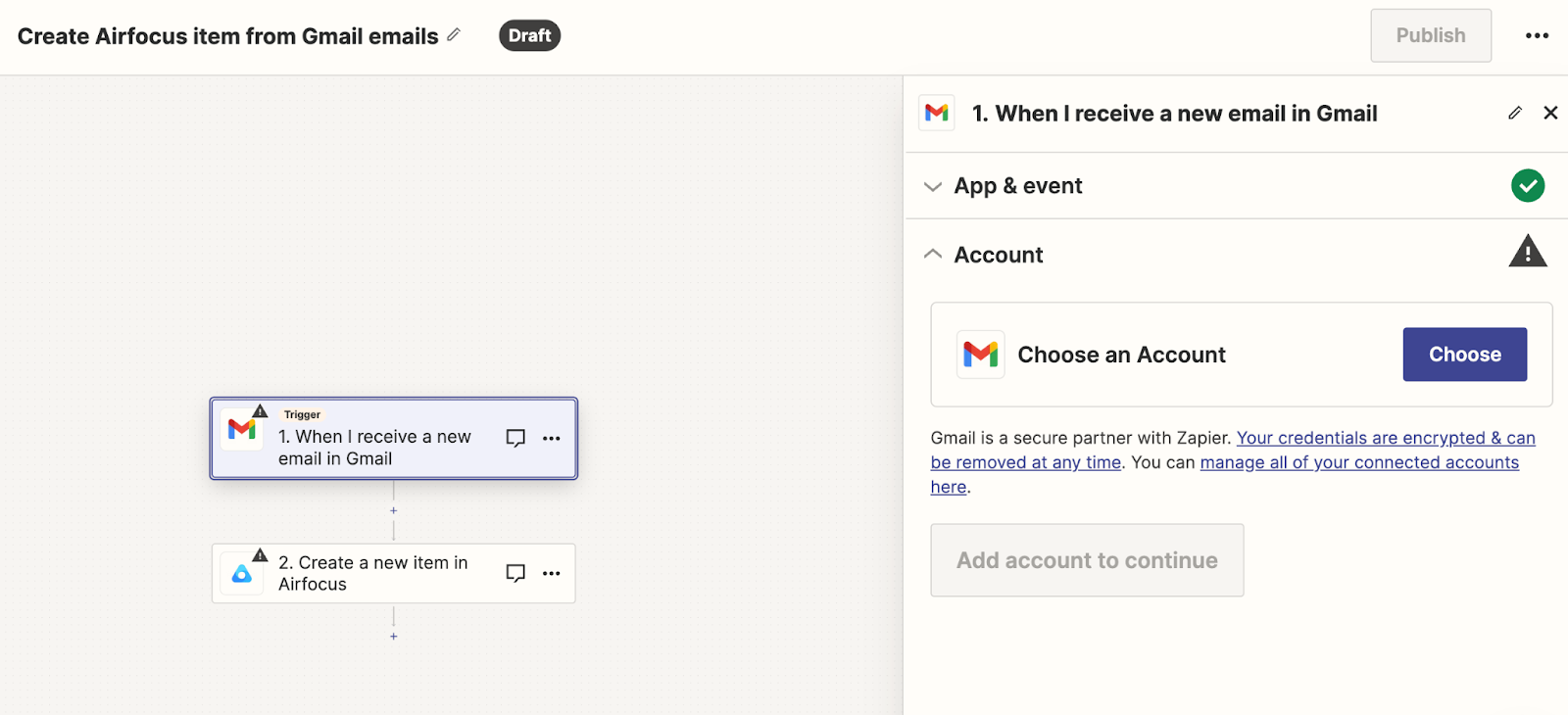This screenshot has width=1568, height=715.
Task: Open the three-dot menu next to Publish
Action: pyautogui.click(x=1537, y=35)
